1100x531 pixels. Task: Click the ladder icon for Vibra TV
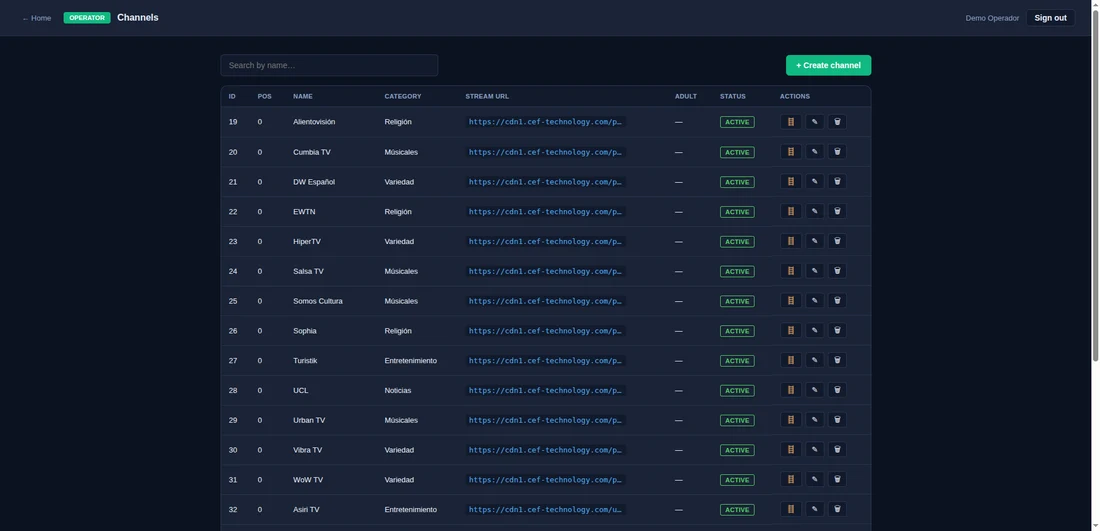point(791,450)
